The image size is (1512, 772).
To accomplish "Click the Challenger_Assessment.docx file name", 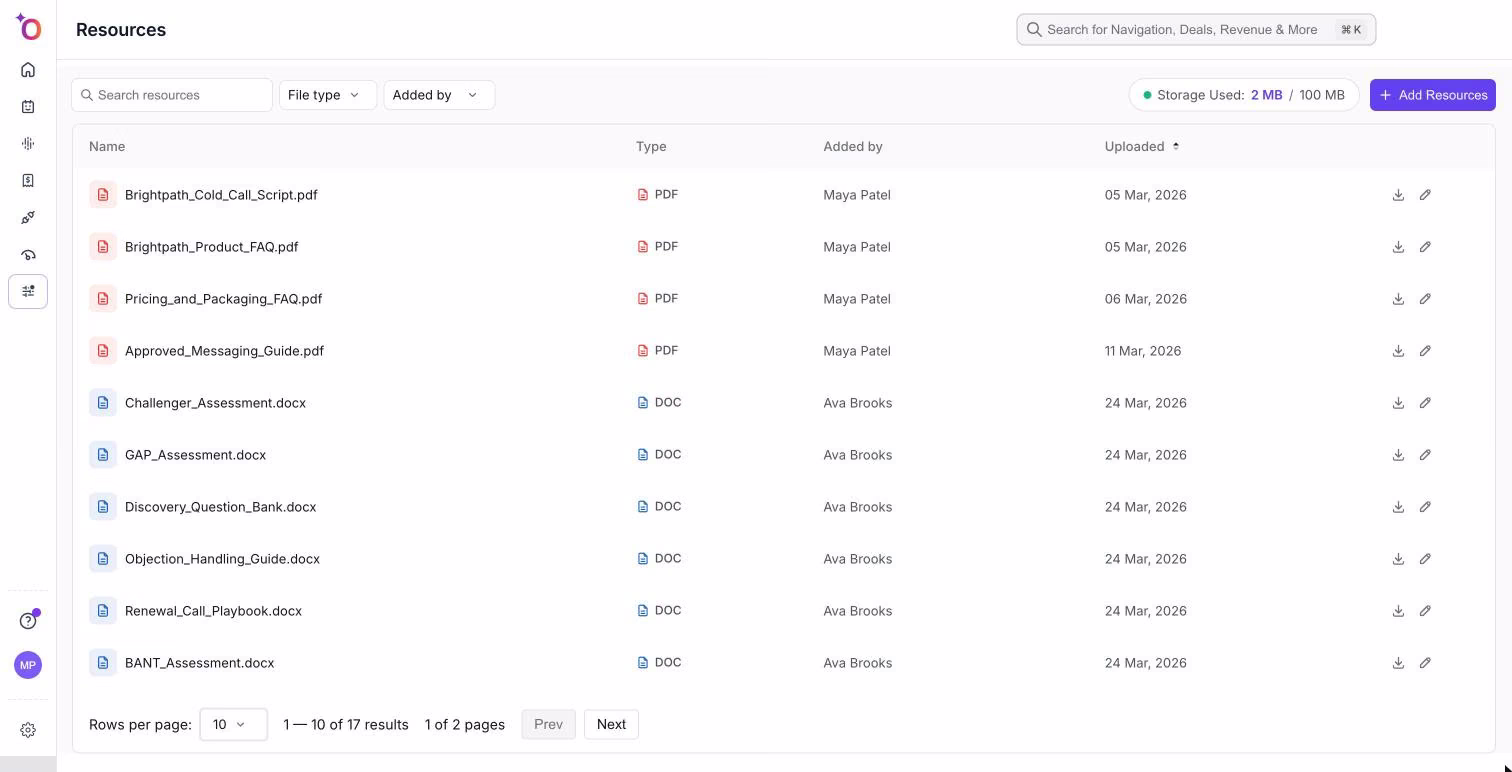I will coord(215,403).
